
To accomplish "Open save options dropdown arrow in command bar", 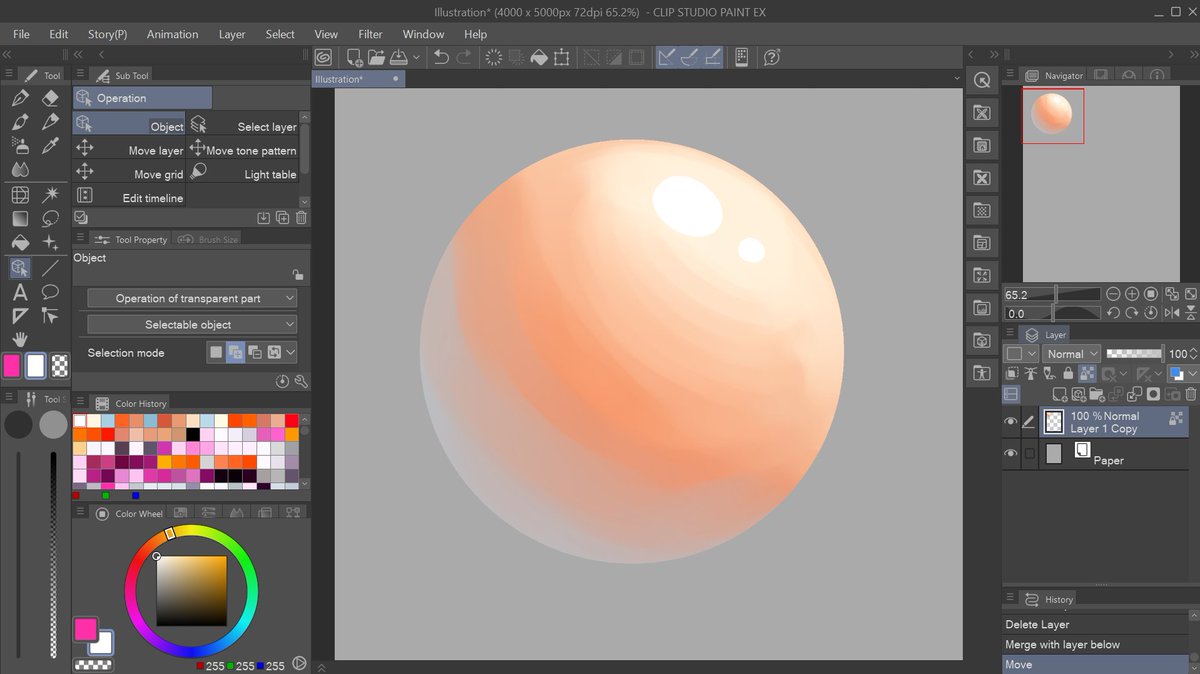I will 414,57.
